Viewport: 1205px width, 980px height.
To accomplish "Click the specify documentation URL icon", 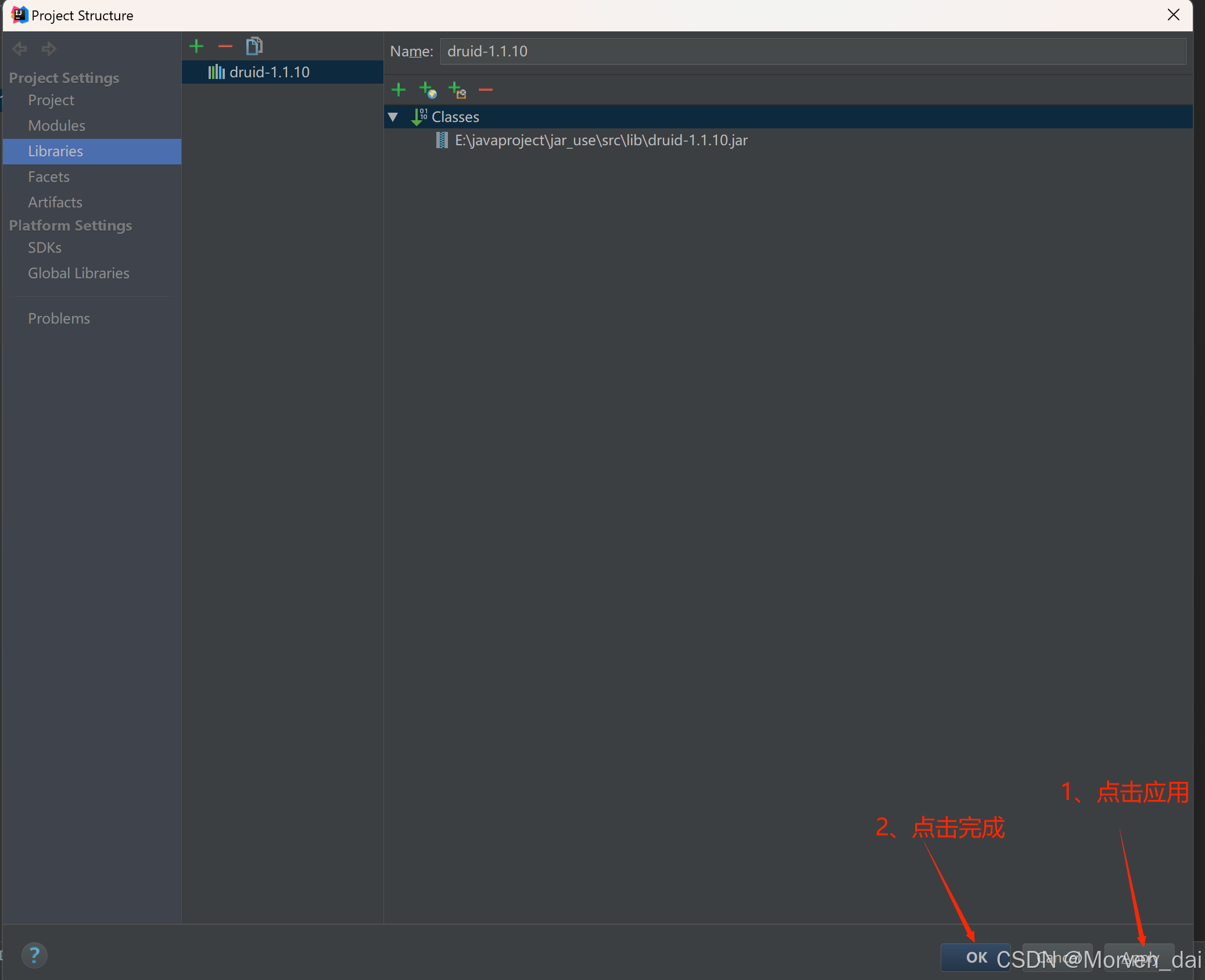I will click(x=428, y=90).
